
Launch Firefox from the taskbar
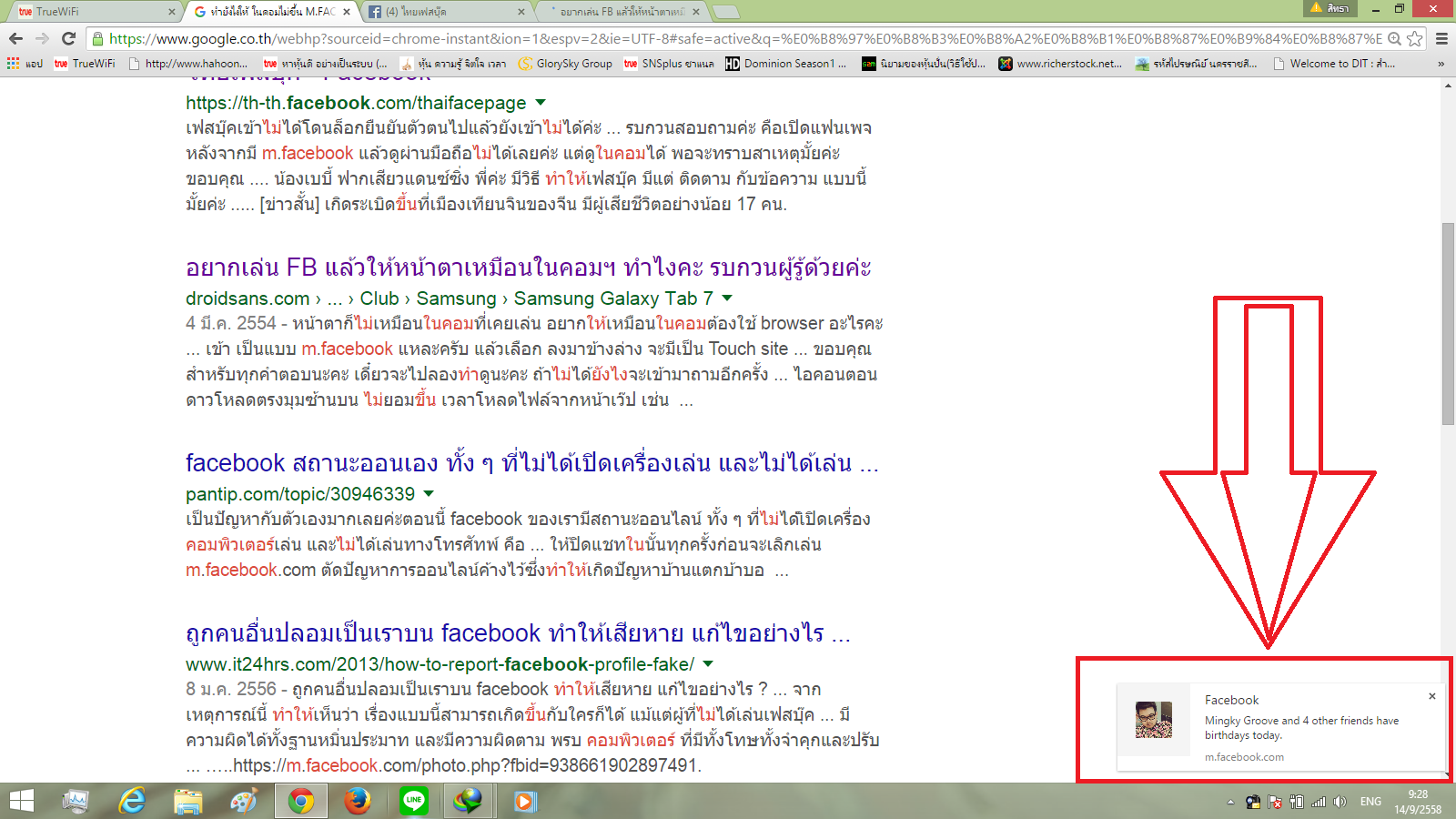358,801
